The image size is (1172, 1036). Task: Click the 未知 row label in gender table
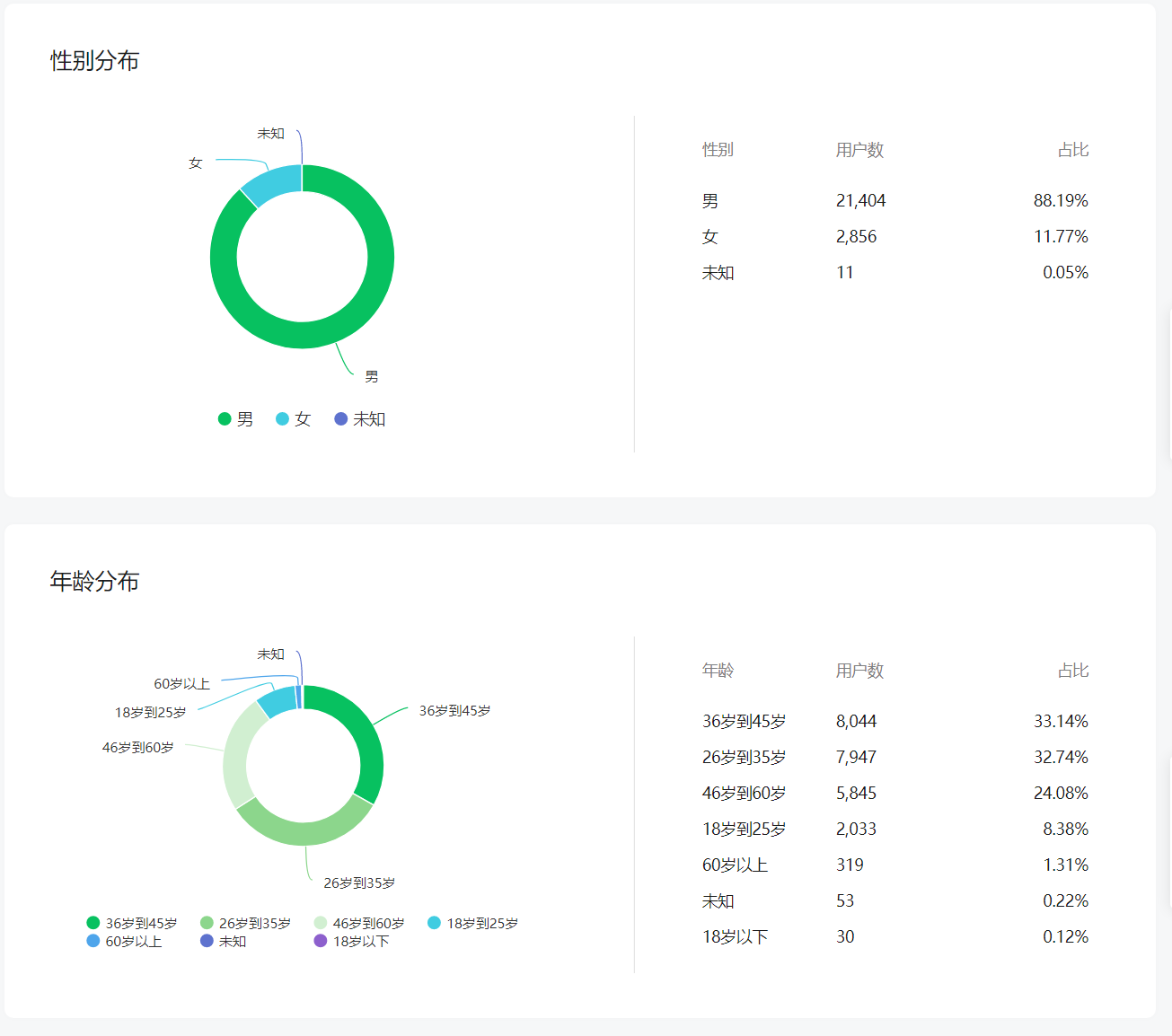coord(718,273)
